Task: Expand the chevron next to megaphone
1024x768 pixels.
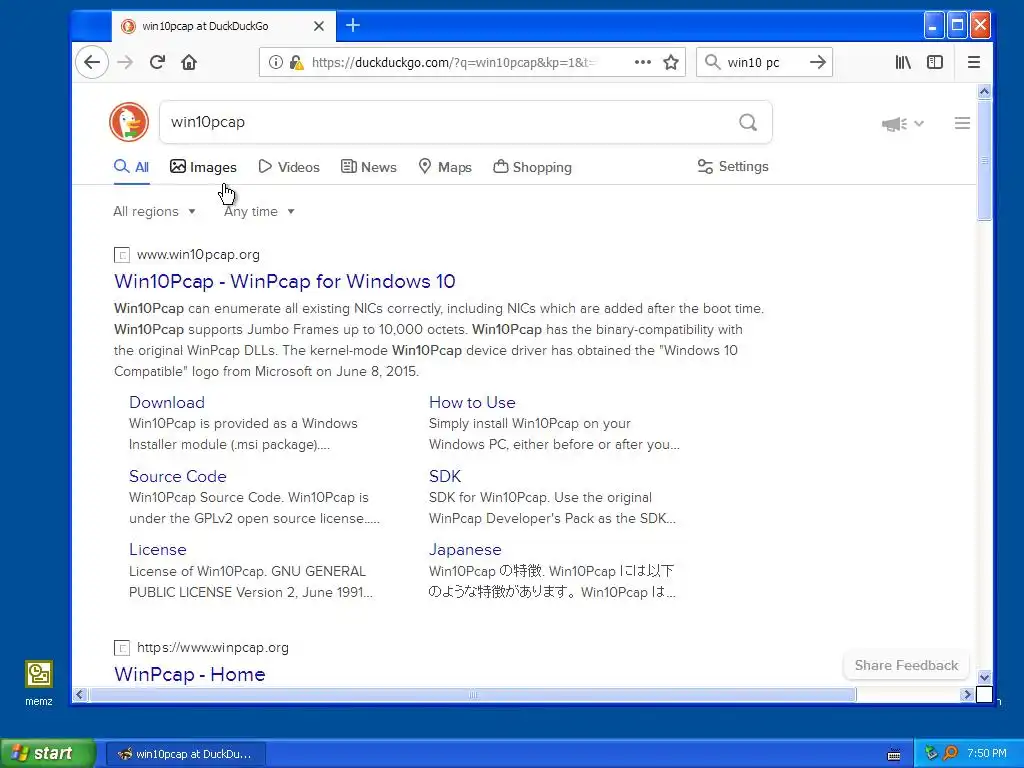Action: point(919,123)
